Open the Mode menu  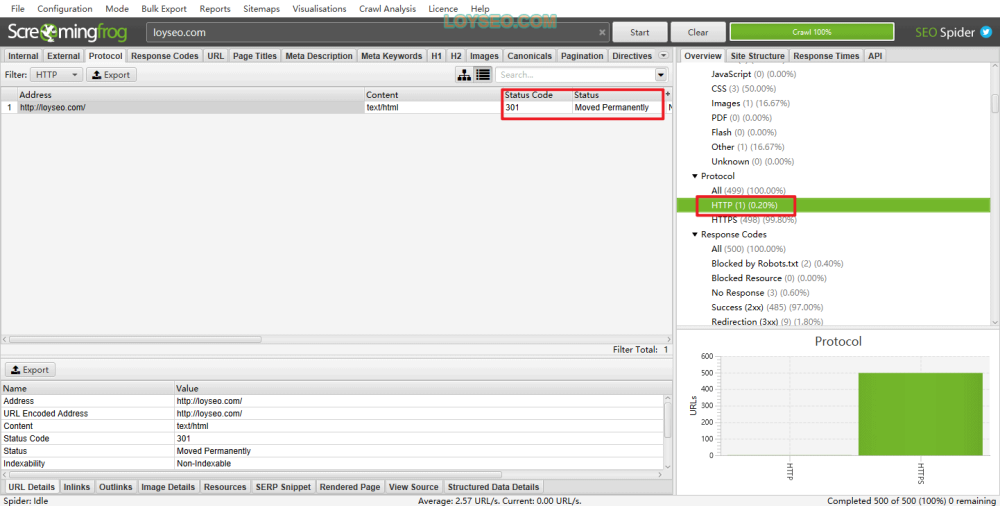tap(117, 8)
